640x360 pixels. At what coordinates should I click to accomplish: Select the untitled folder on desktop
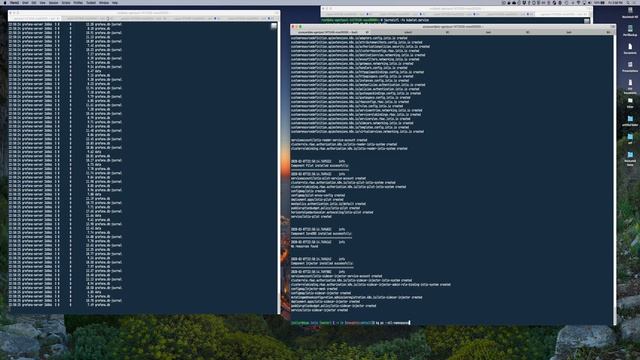pos(630,120)
